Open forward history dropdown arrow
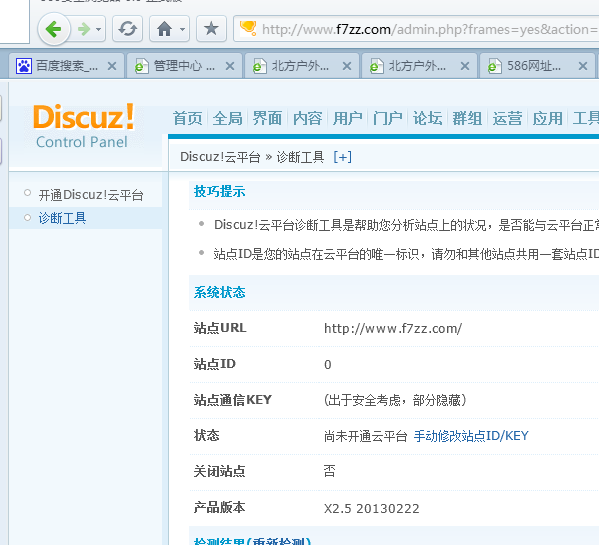 [x=99, y=29]
